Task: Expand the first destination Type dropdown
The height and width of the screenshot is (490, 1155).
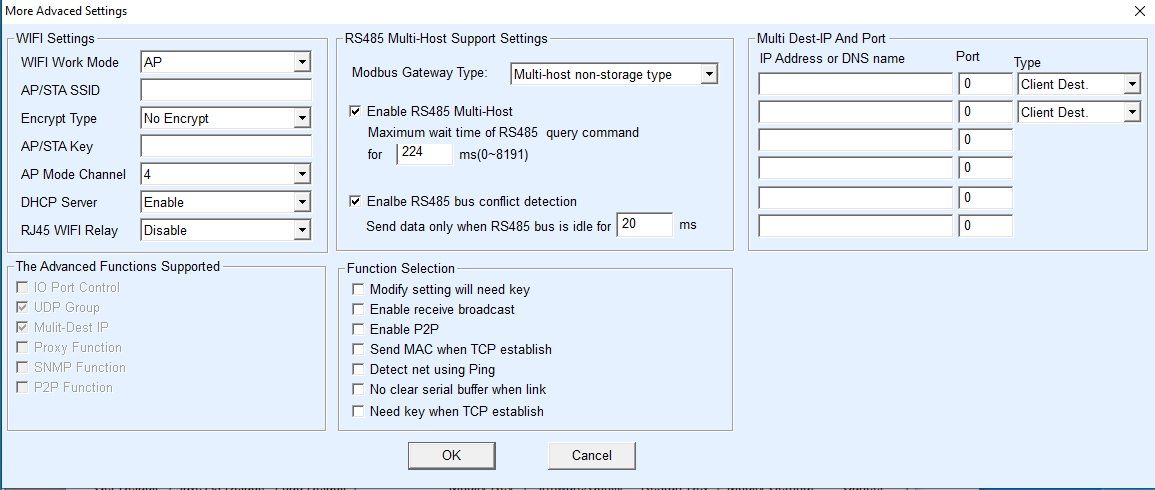Action: tap(1079, 84)
